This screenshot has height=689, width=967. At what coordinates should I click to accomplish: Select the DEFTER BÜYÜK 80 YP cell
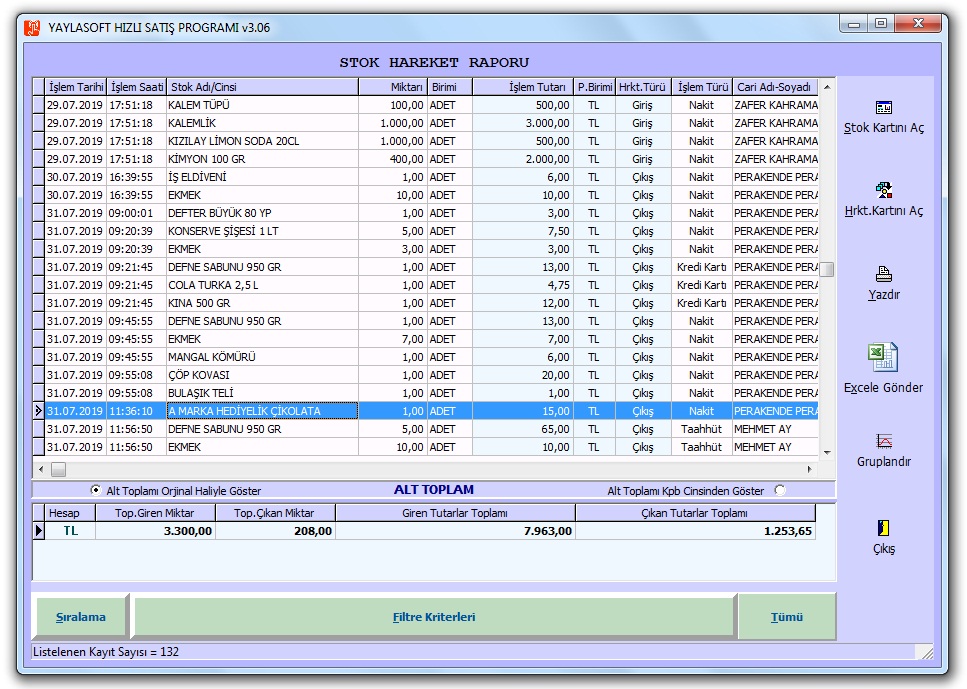pos(262,213)
